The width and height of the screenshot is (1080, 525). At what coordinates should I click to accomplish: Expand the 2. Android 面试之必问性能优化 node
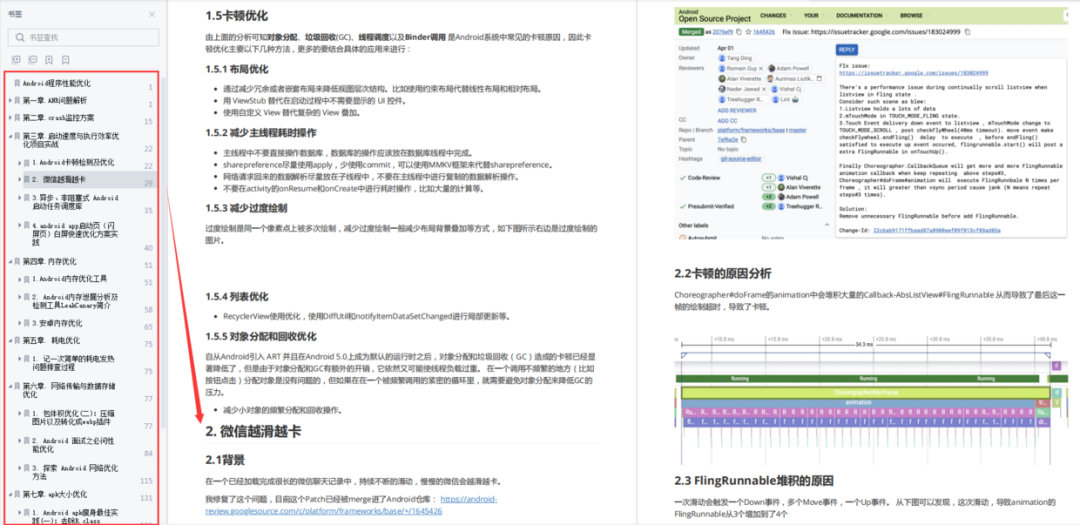19,440
